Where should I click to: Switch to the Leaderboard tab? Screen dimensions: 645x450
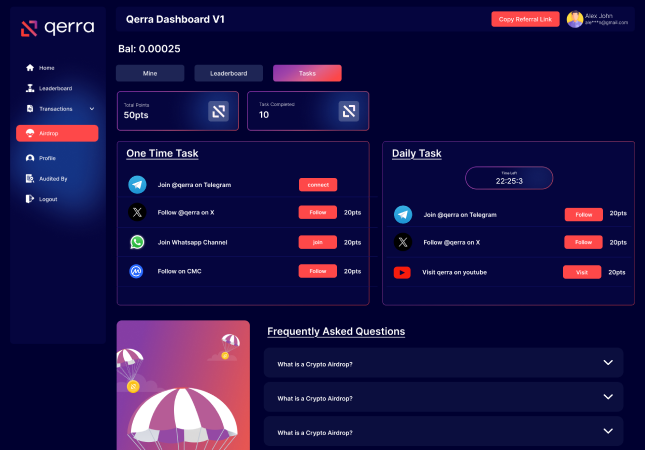[228, 73]
